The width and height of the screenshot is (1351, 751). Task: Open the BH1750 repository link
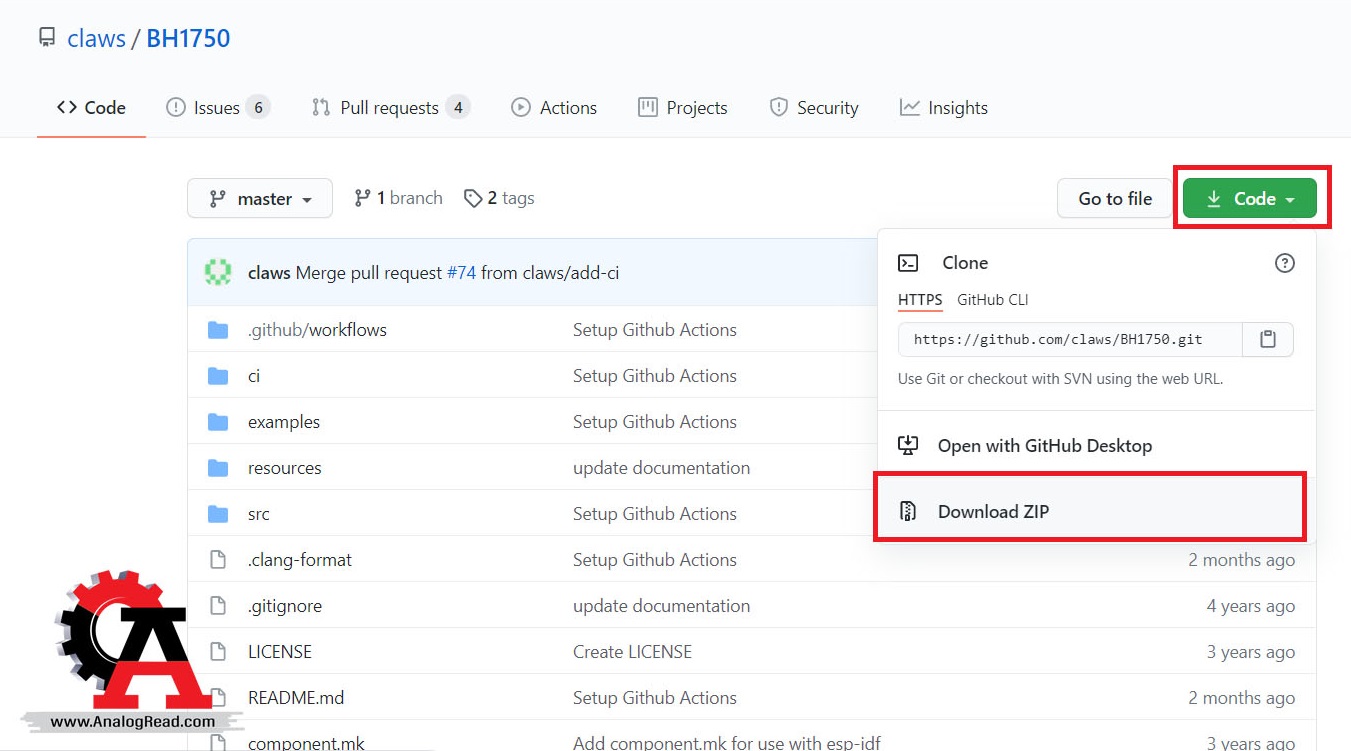click(x=188, y=38)
